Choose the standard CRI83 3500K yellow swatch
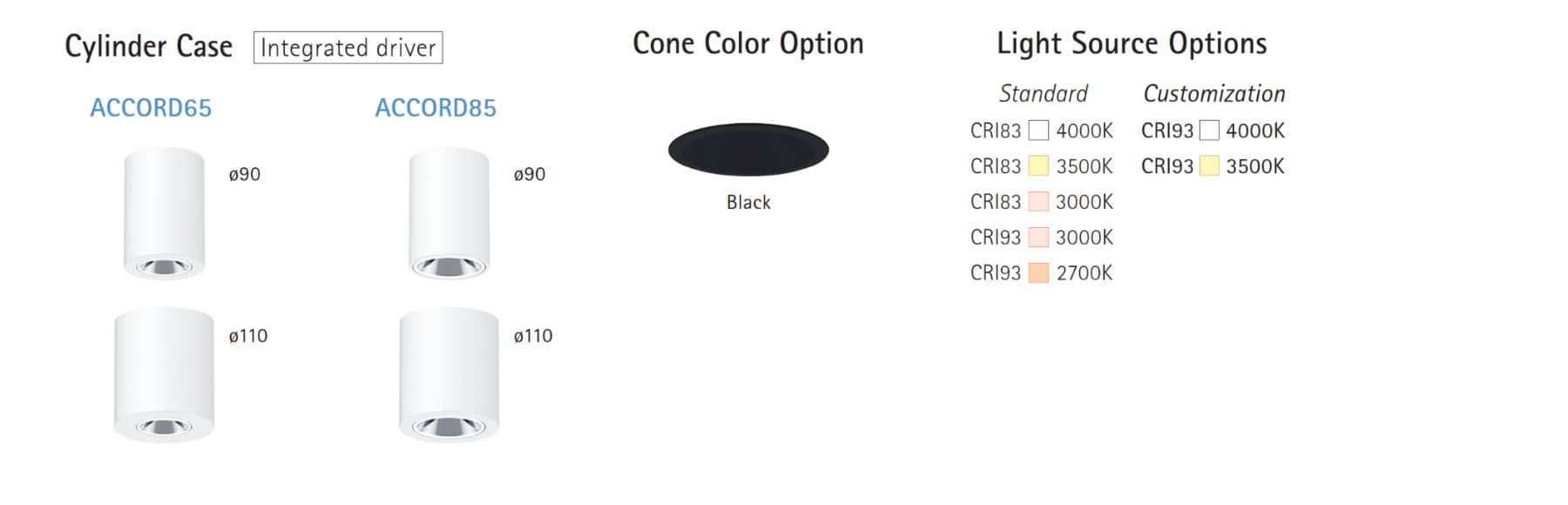The height and width of the screenshot is (505, 1568). (x=1038, y=166)
